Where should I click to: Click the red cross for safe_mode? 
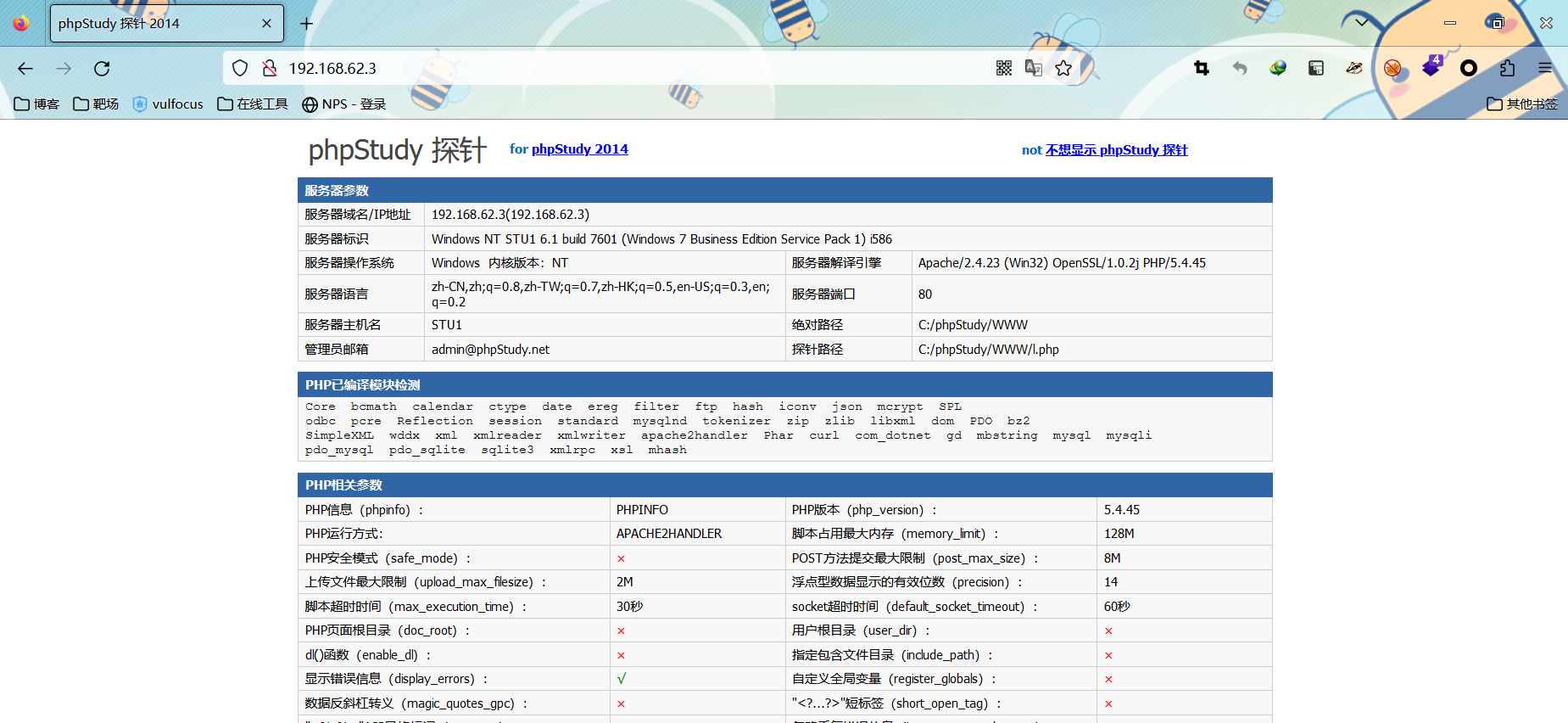622,558
